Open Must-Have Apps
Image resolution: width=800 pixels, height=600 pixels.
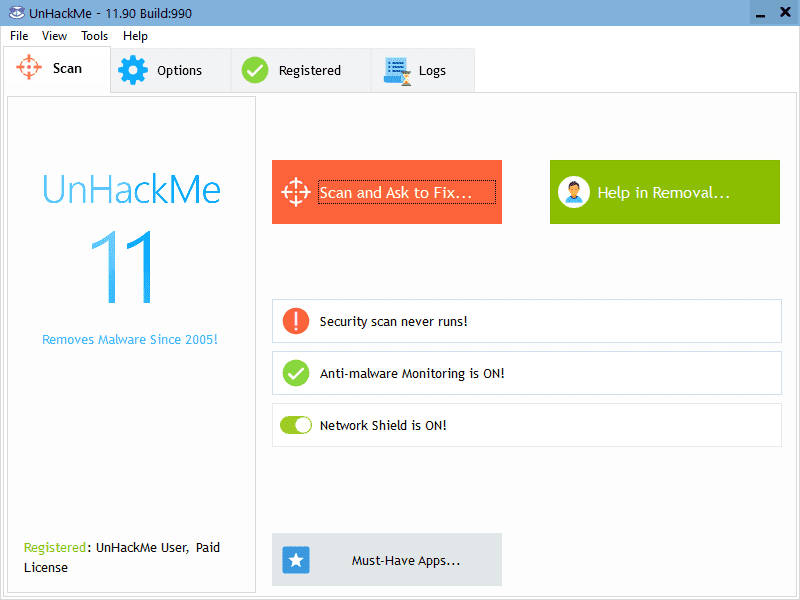(387, 560)
